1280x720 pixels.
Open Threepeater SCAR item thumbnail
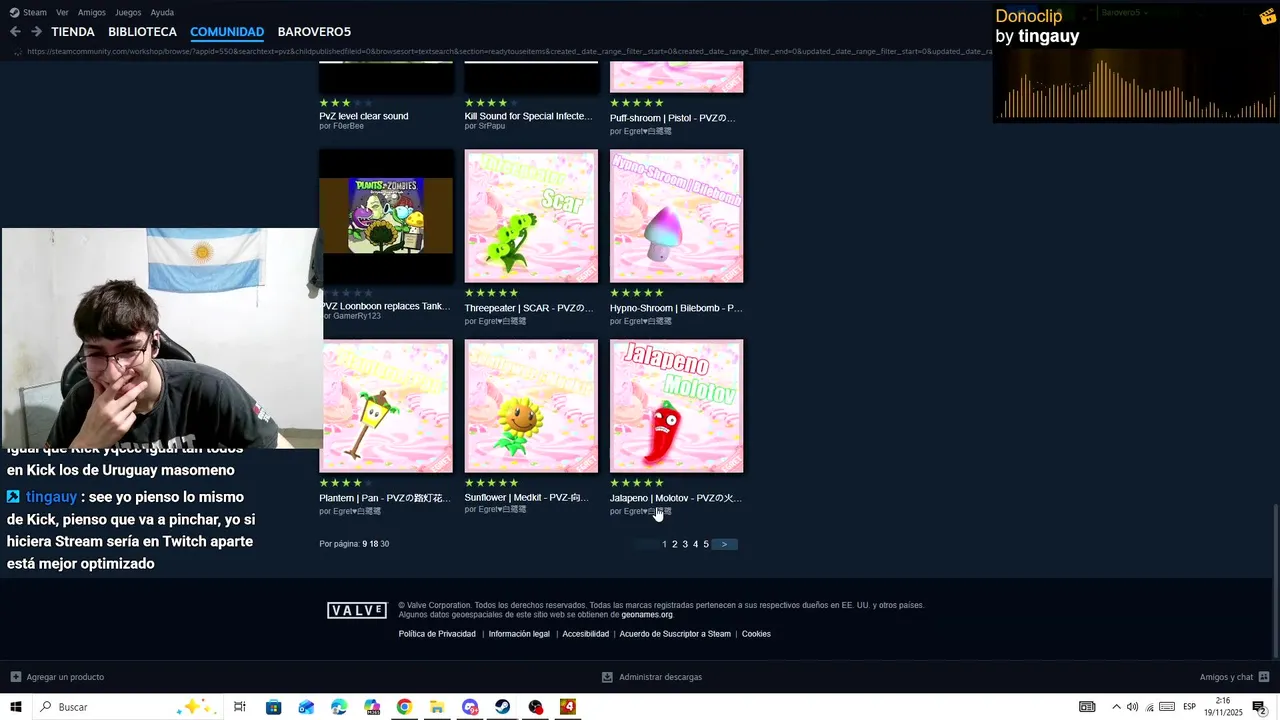click(531, 216)
